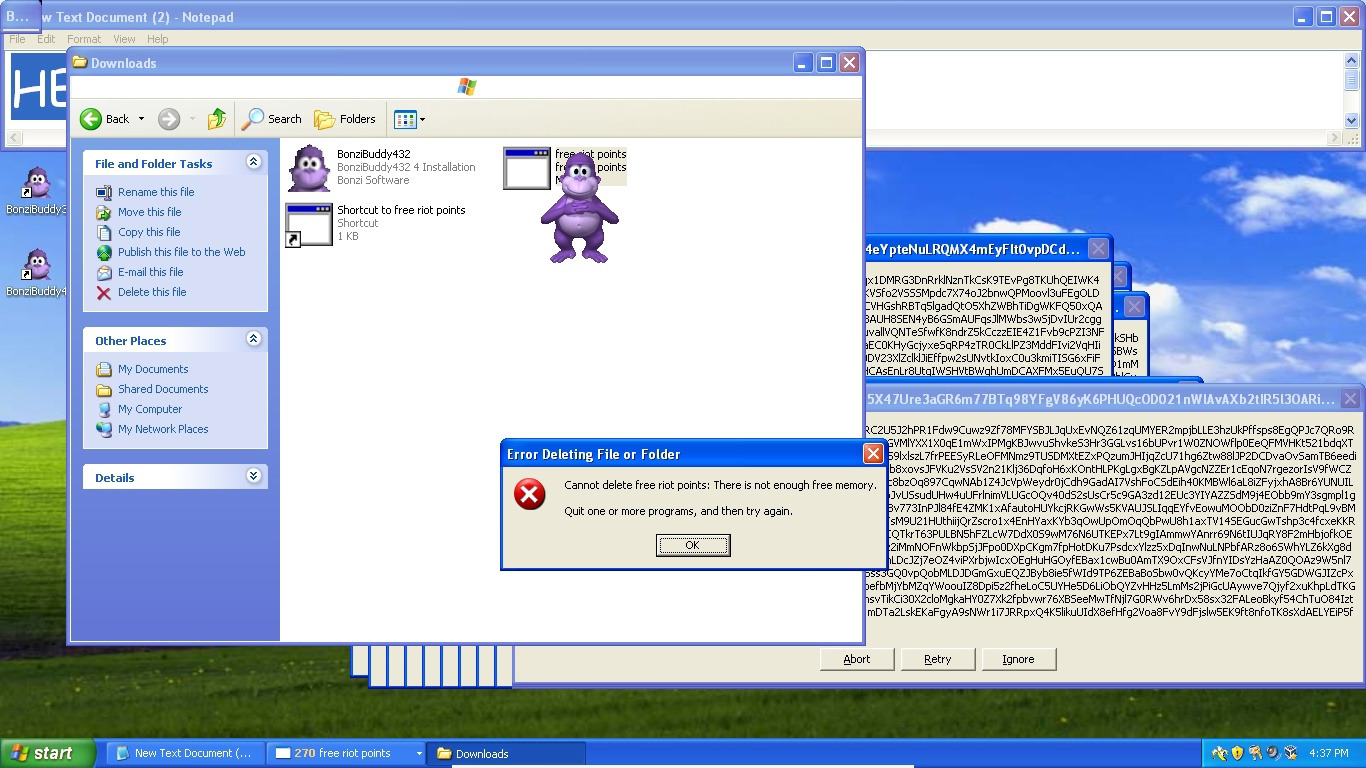
Task: Go Back in the Downloads window
Action: (x=104, y=119)
